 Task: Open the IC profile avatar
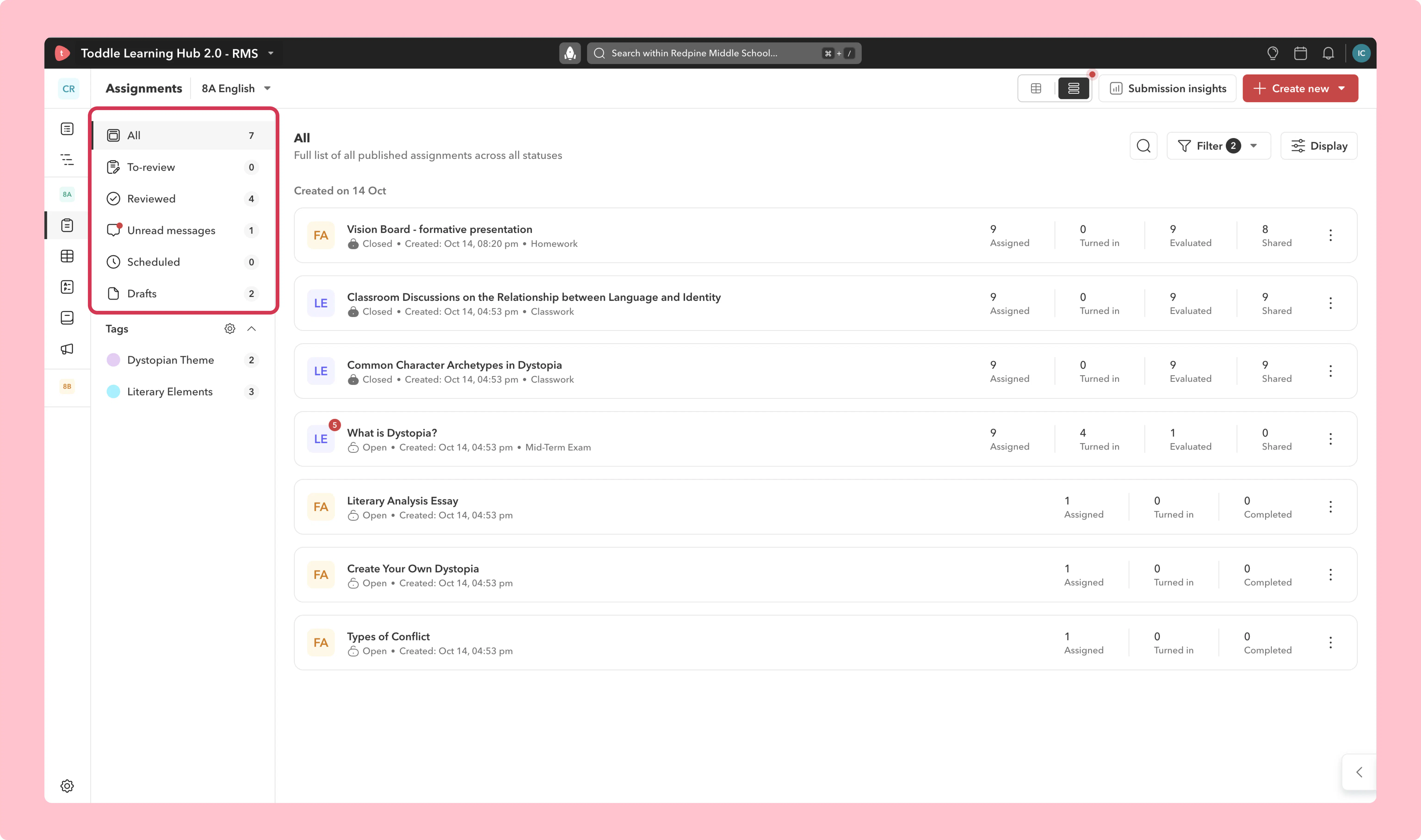1361,53
